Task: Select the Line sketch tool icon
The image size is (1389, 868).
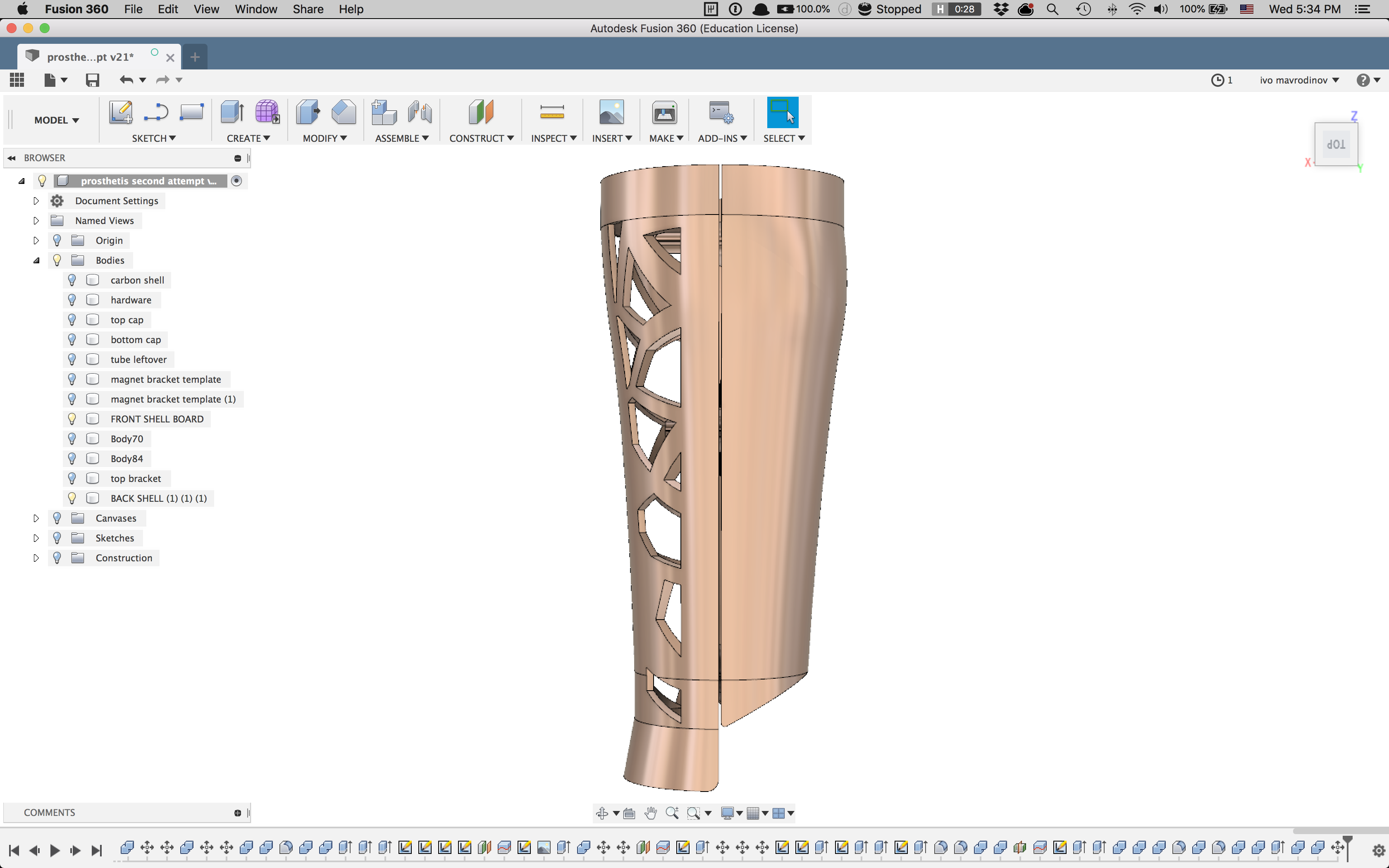Action: [155, 112]
